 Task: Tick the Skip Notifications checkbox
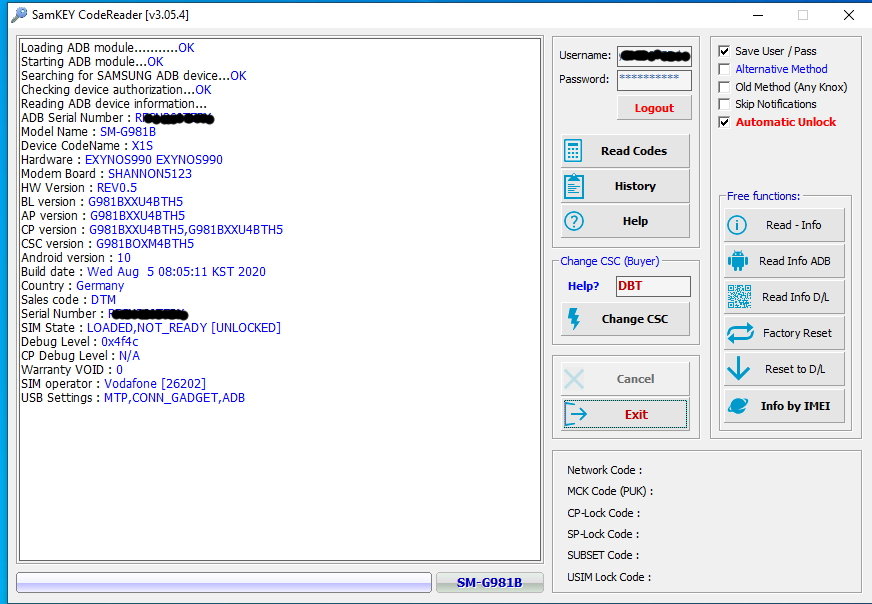pos(724,104)
